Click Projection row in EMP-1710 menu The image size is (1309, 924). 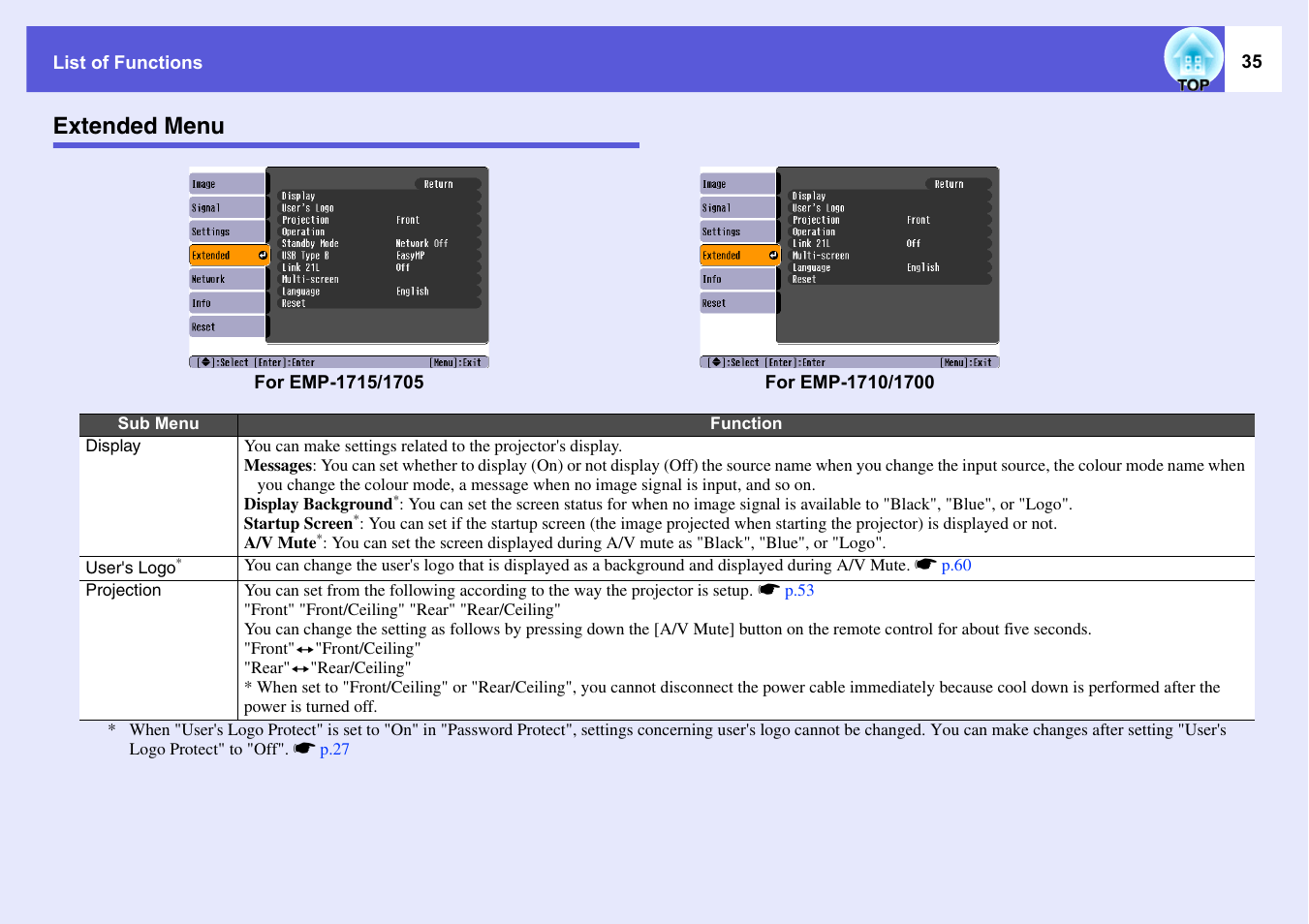(888, 220)
